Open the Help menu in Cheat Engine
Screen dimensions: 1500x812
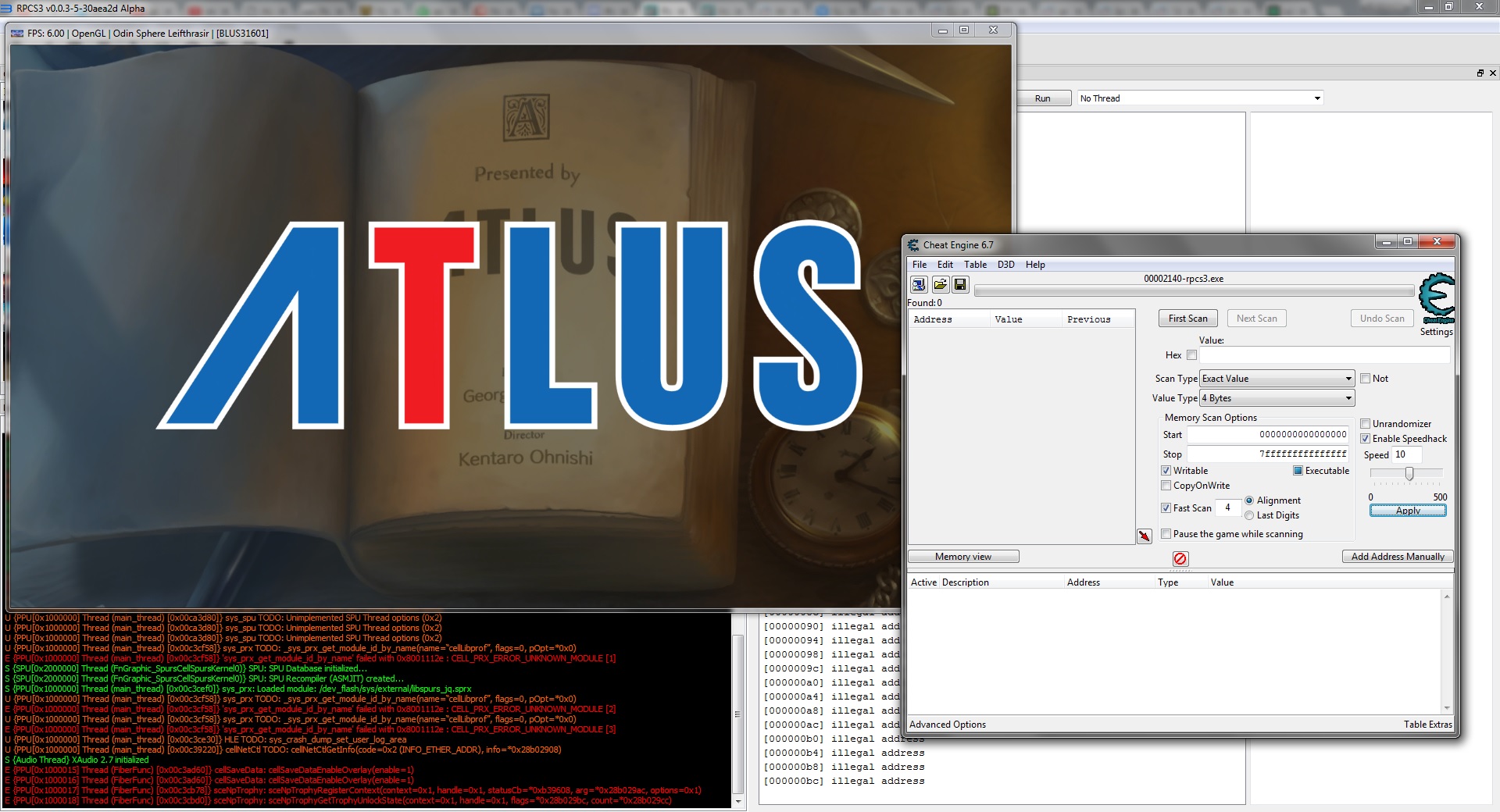click(1035, 265)
